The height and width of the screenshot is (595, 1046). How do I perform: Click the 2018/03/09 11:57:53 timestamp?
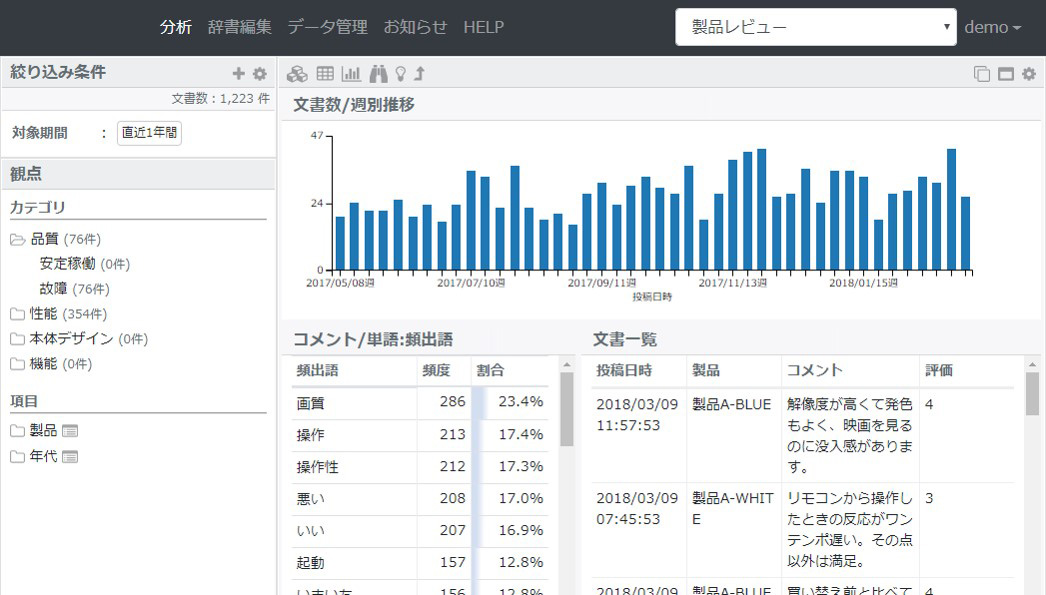point(637,415)
